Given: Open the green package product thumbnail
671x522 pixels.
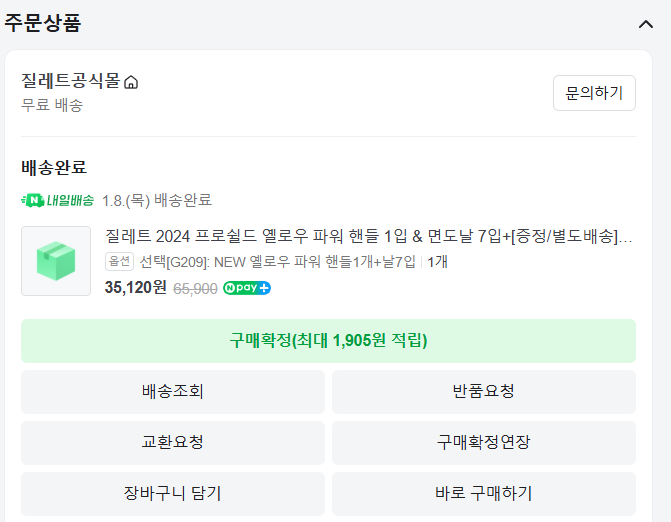Looking at the screenshot, I should point(56,261).
